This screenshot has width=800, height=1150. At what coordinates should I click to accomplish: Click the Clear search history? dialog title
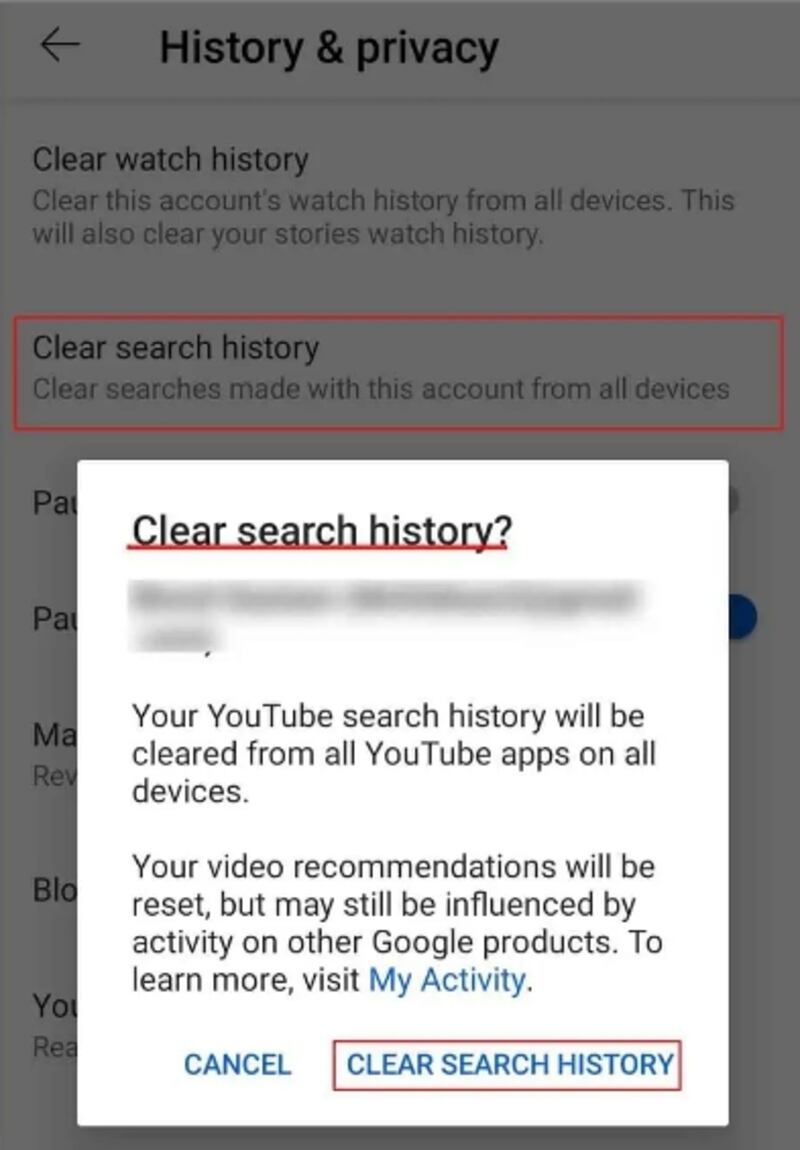tap(321, 531)
